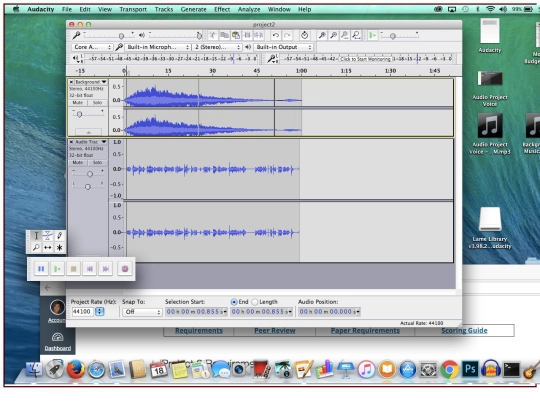Select the Multi-Tool asterisk icon
Image resolution: width=540 pixels, height=405 pixels.
tap(60, 248)
